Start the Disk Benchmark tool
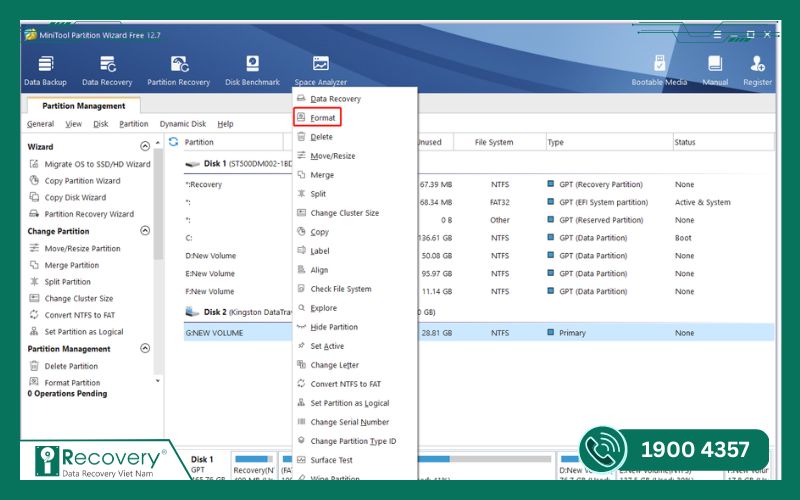Viewport: 800px width, 500px height. pyautogui.click(x=253, y=71)
